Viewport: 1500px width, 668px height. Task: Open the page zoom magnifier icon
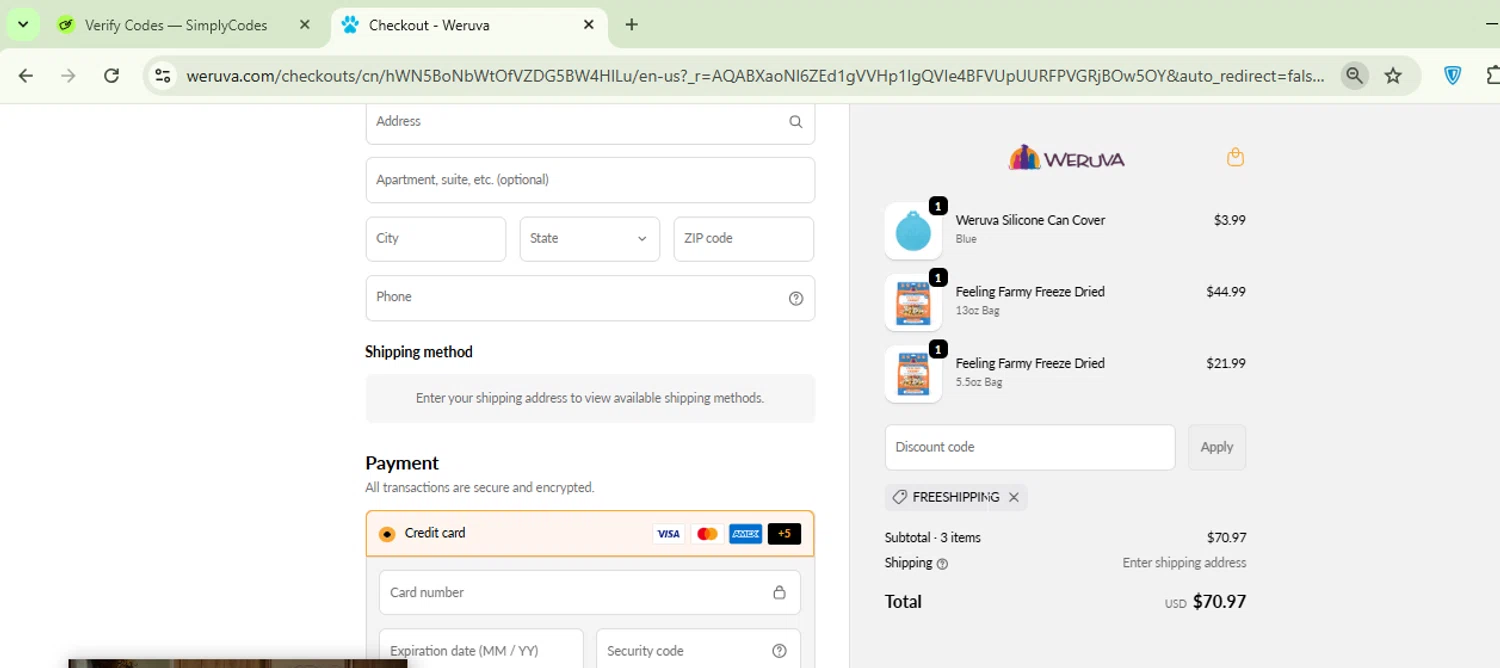[x=1354, y=75]
